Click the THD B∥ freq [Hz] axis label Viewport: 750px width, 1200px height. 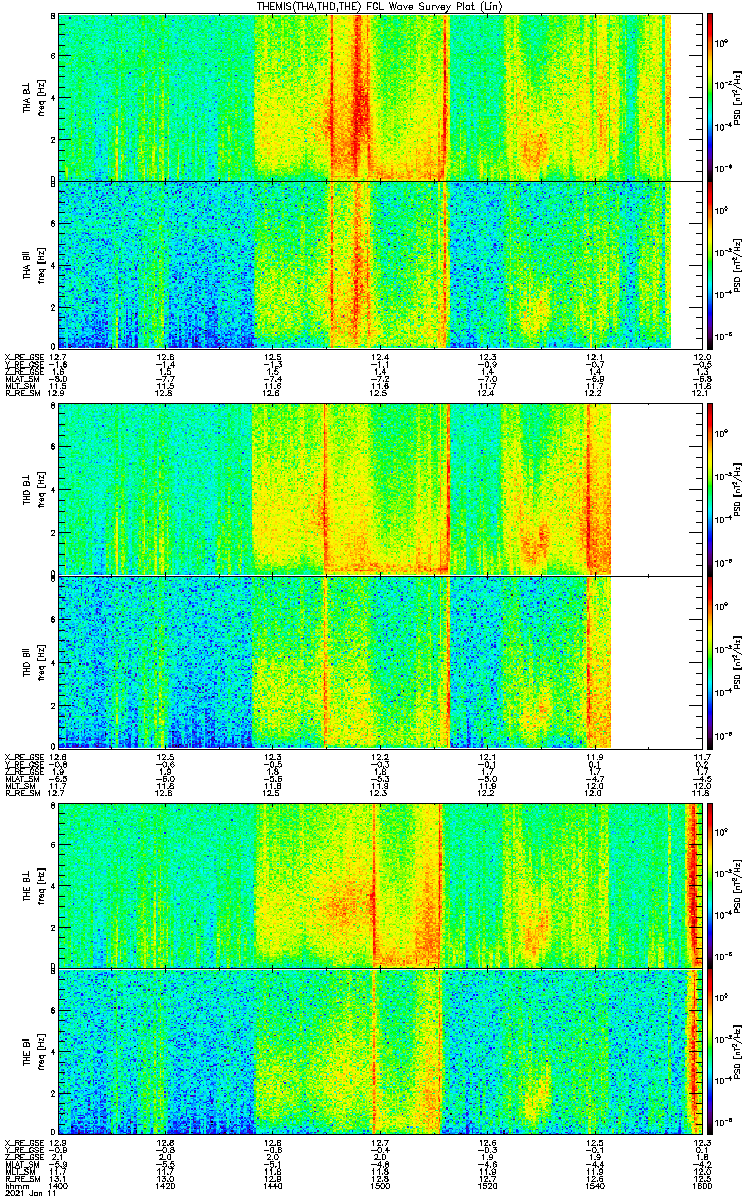point(41,662)
